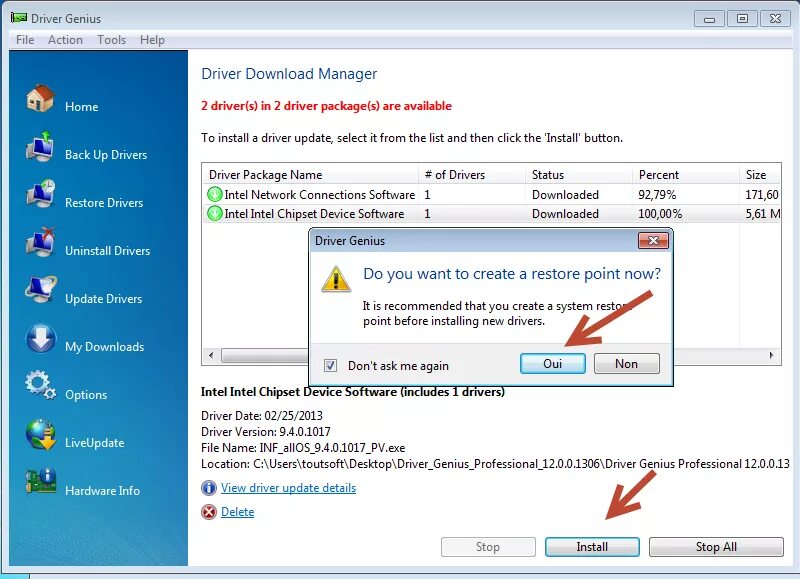This screenshot has height=579, width=800.
Task: Open the My Downloads arrow icon
Action: (x=40, y=339)
